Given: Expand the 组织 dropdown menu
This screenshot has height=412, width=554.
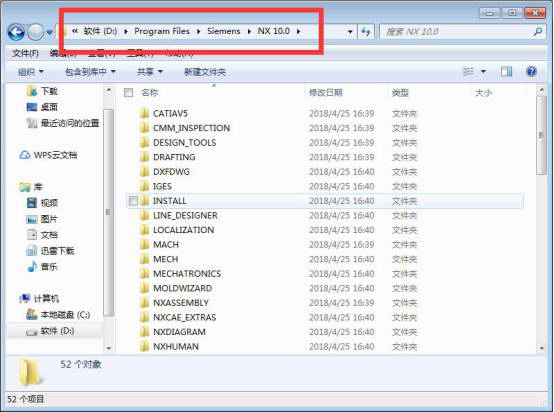Looking at the screenshot, I should [31, 72].
